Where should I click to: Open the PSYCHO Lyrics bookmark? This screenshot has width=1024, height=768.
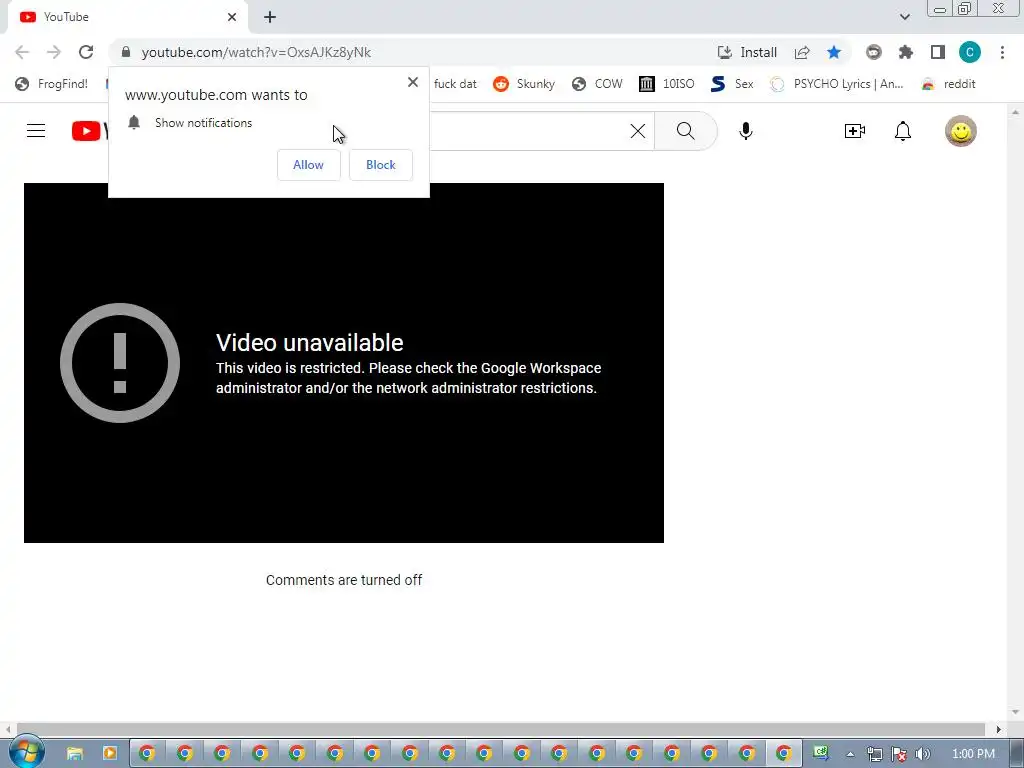pos(837,84)
